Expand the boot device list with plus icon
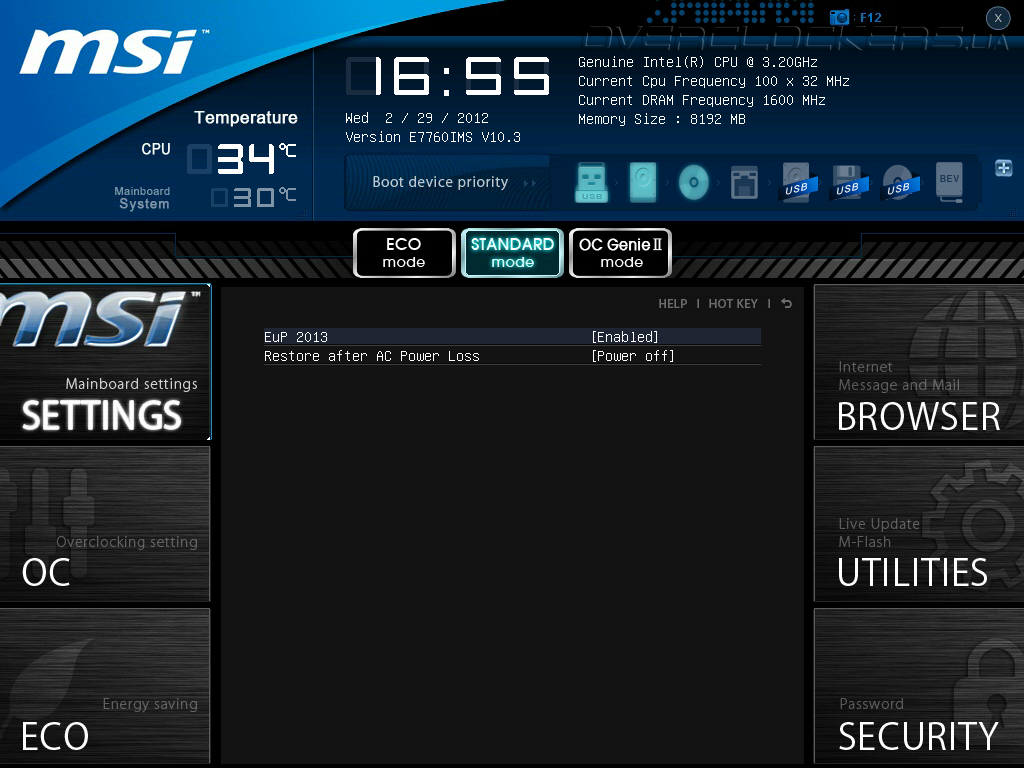1024x768 pixels. point(1004,168)
